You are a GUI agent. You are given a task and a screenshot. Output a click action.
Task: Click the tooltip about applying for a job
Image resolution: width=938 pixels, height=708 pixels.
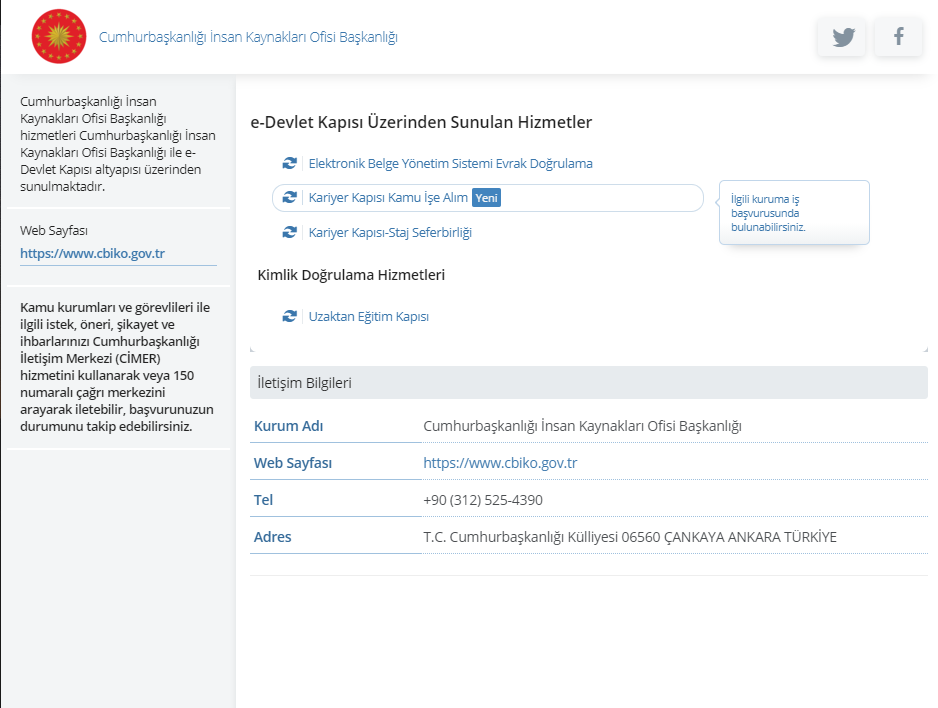[793, 212]
